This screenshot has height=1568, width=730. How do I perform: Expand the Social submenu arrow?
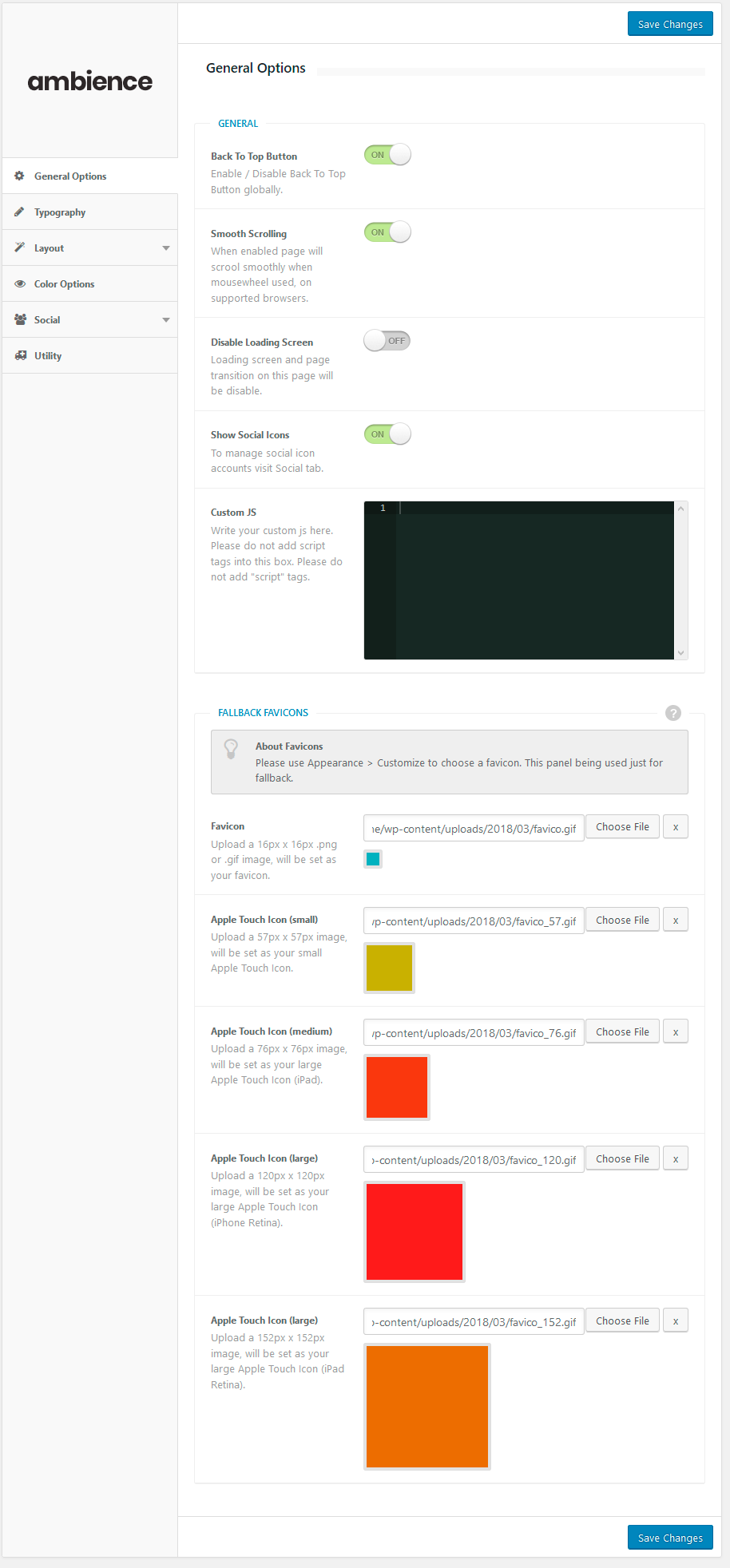[x=166, y=320]
